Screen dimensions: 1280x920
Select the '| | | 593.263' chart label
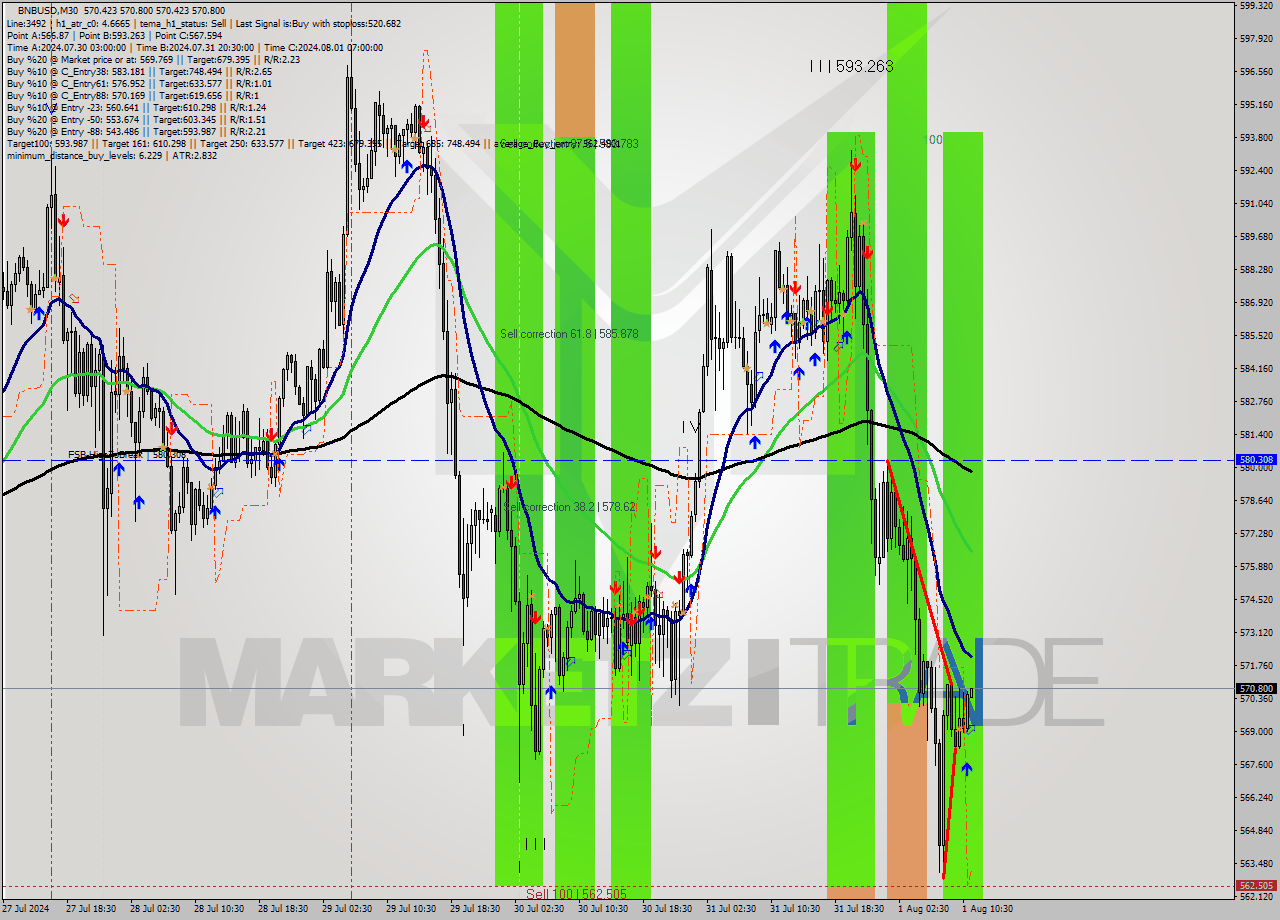851,66
